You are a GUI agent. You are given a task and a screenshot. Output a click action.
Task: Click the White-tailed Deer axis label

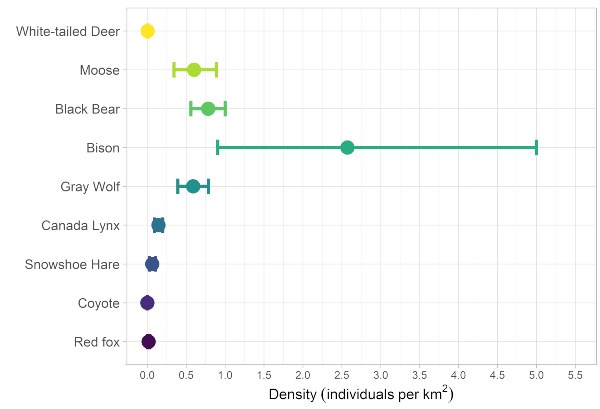[x=68, y=31]
